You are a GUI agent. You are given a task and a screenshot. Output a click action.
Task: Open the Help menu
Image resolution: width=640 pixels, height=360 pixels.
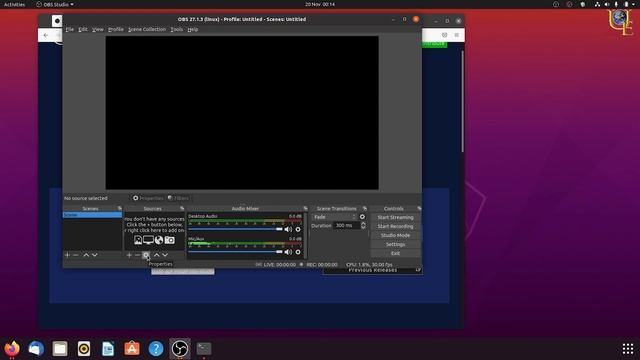tap(193, 29)
